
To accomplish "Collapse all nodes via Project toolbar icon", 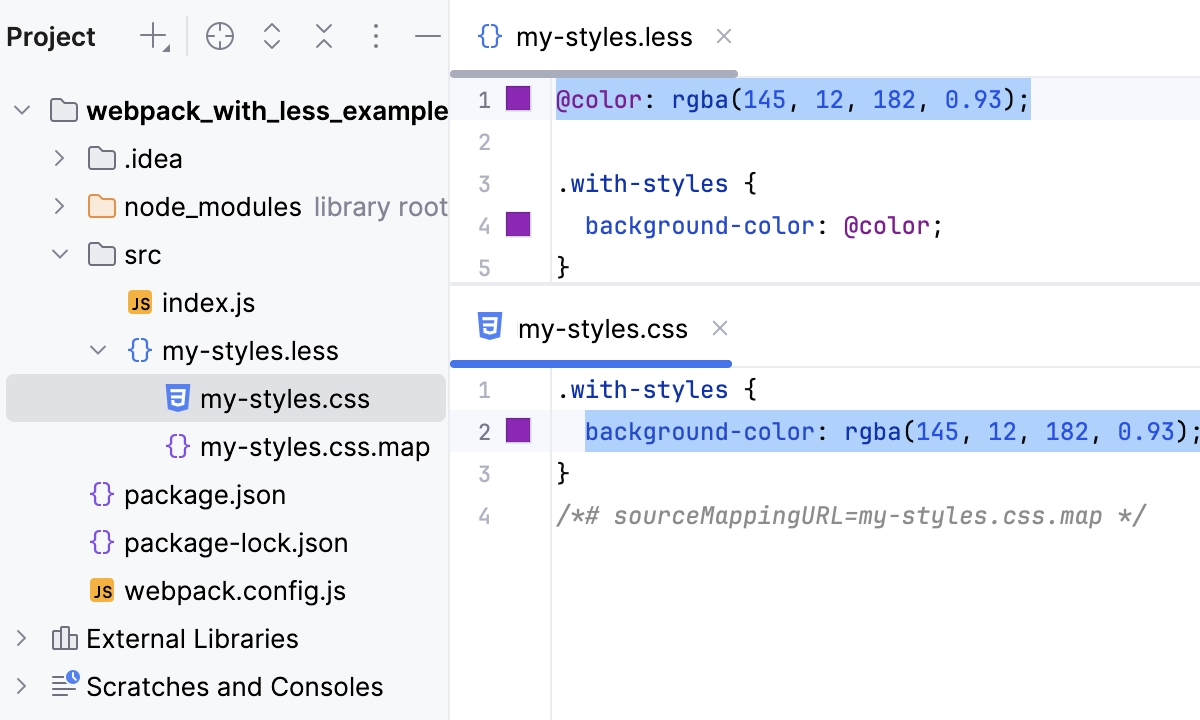I will (323, 36).
